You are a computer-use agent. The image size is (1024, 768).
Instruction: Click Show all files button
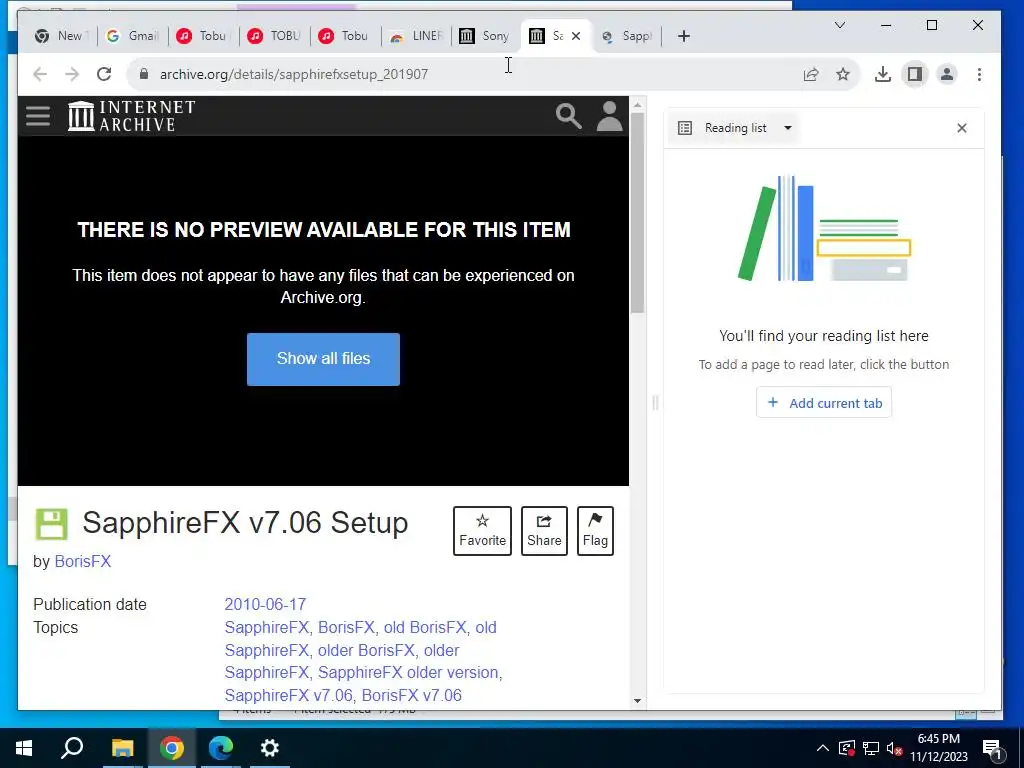pos(323,359)
